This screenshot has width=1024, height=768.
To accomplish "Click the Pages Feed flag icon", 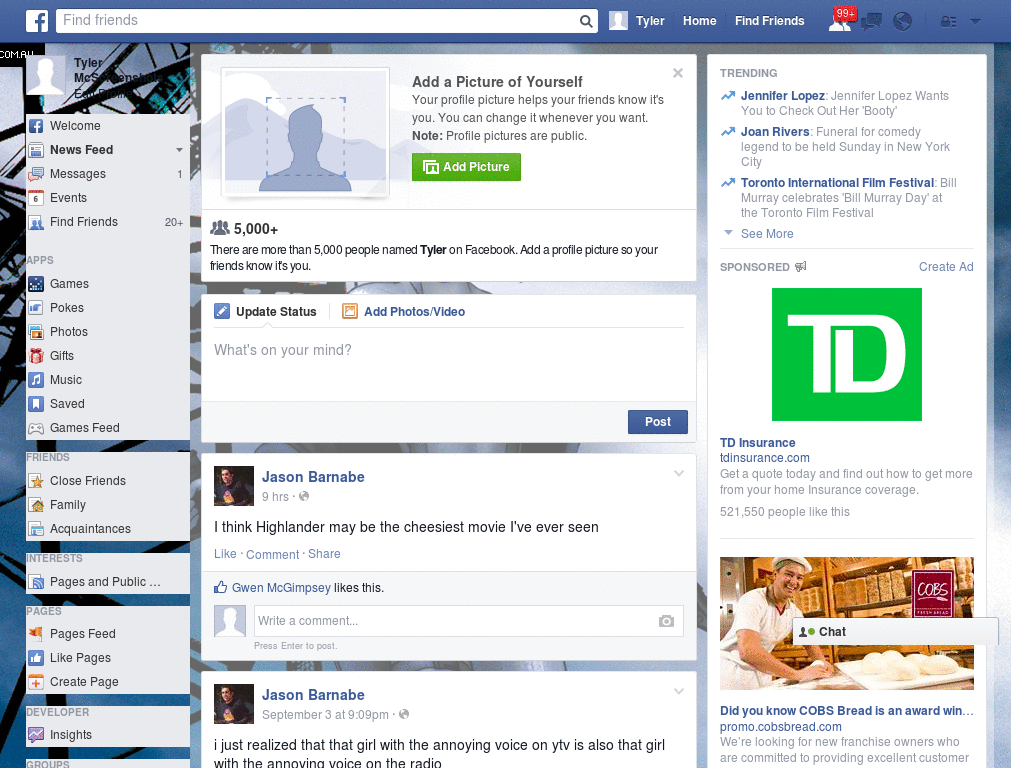I will pyautogui.click(x=37, y=633).
